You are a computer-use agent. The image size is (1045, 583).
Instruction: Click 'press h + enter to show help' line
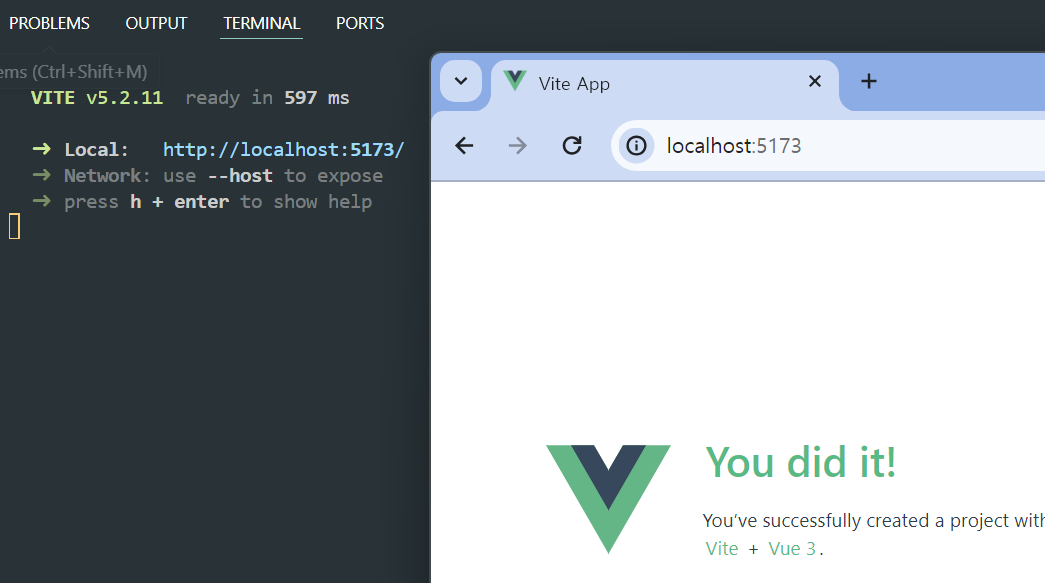218,202
